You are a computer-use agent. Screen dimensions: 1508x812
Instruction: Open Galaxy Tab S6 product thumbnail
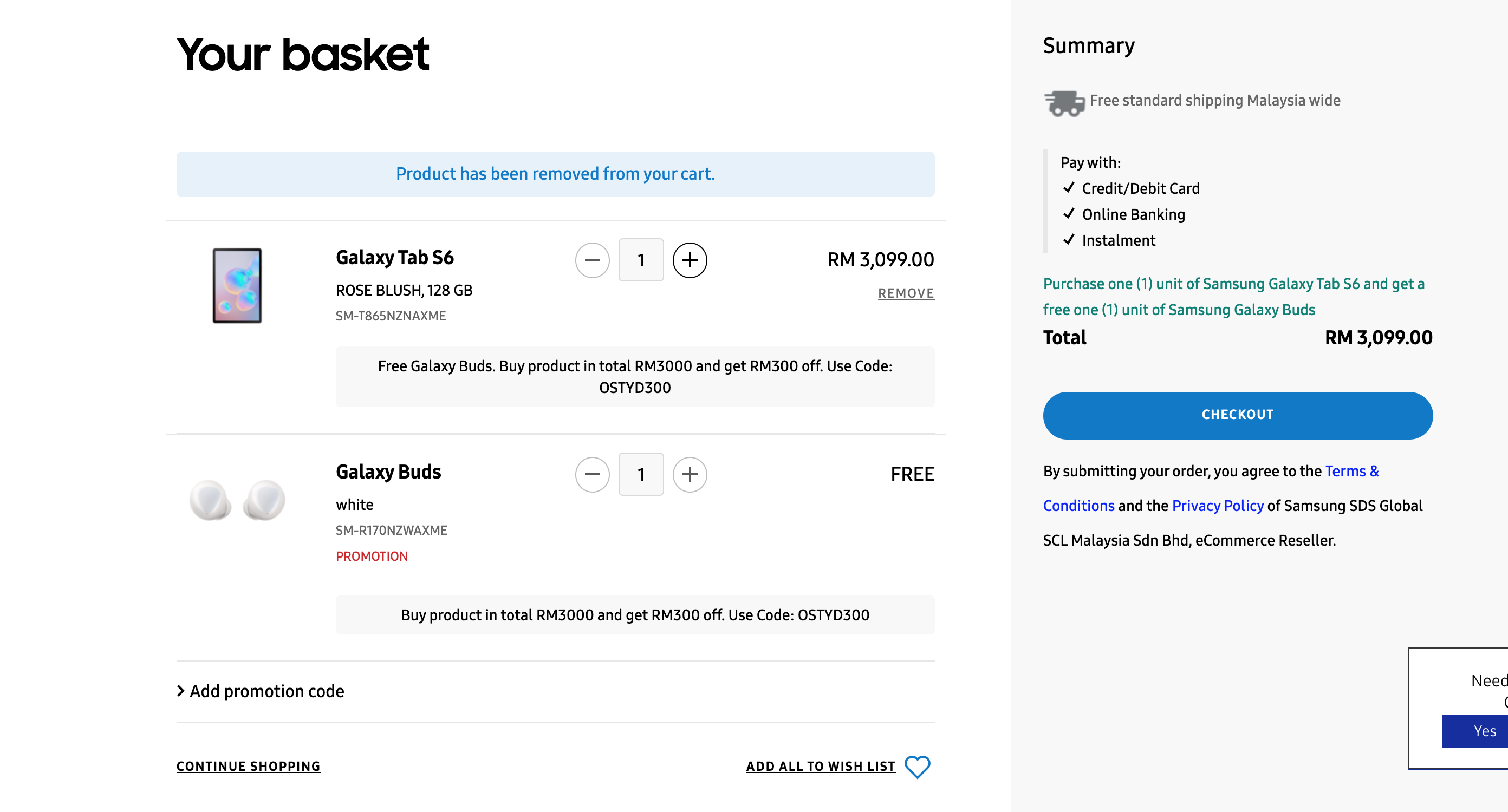(237, 285)
